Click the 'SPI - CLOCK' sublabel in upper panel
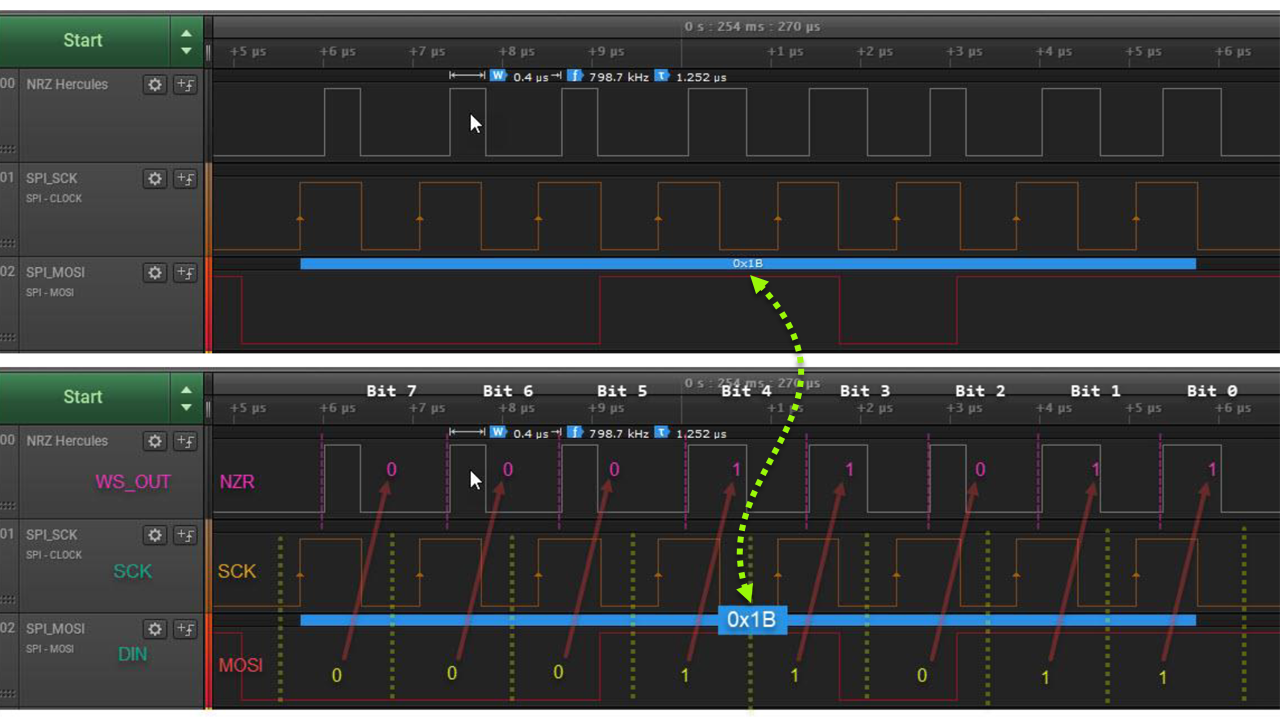 [x=54, y=198]
